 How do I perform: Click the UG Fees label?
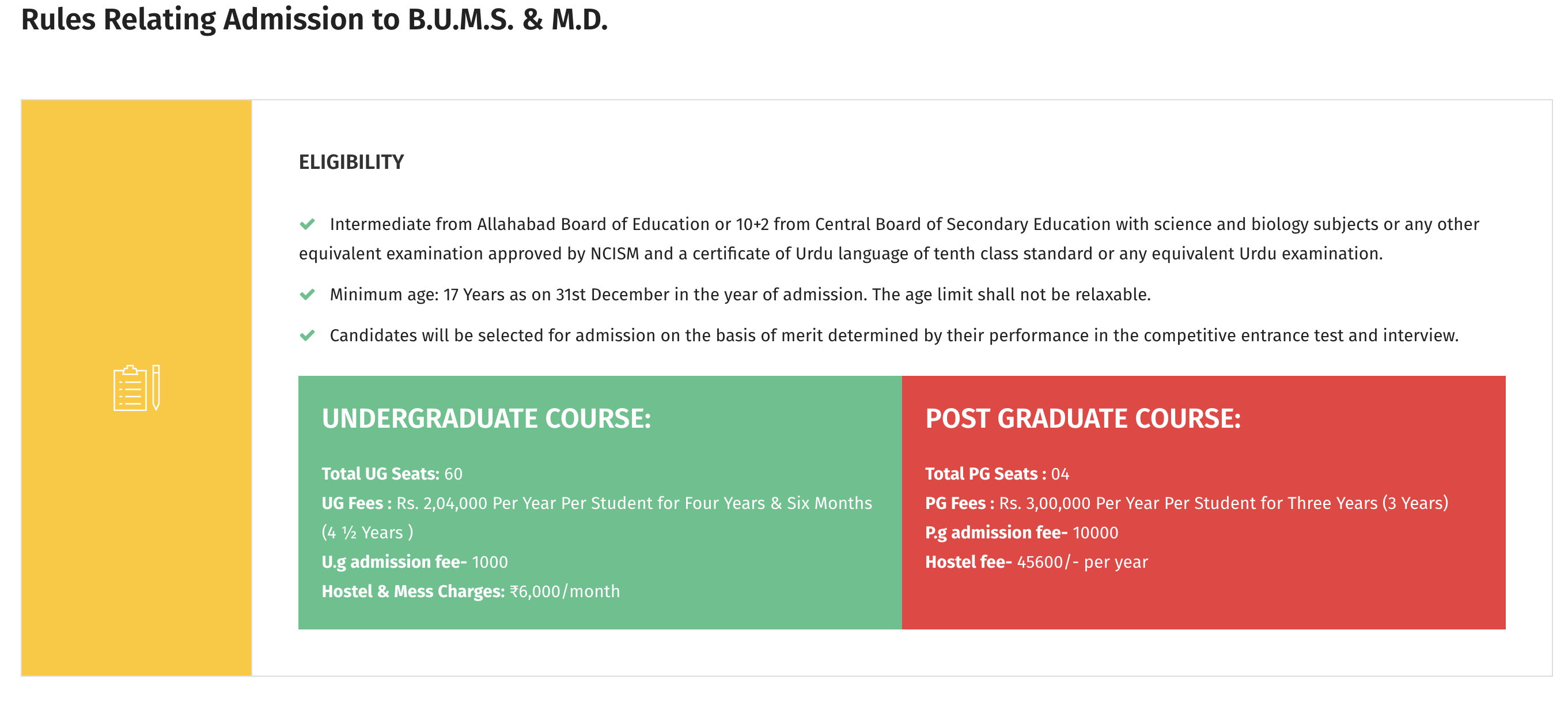click(356, 503)
